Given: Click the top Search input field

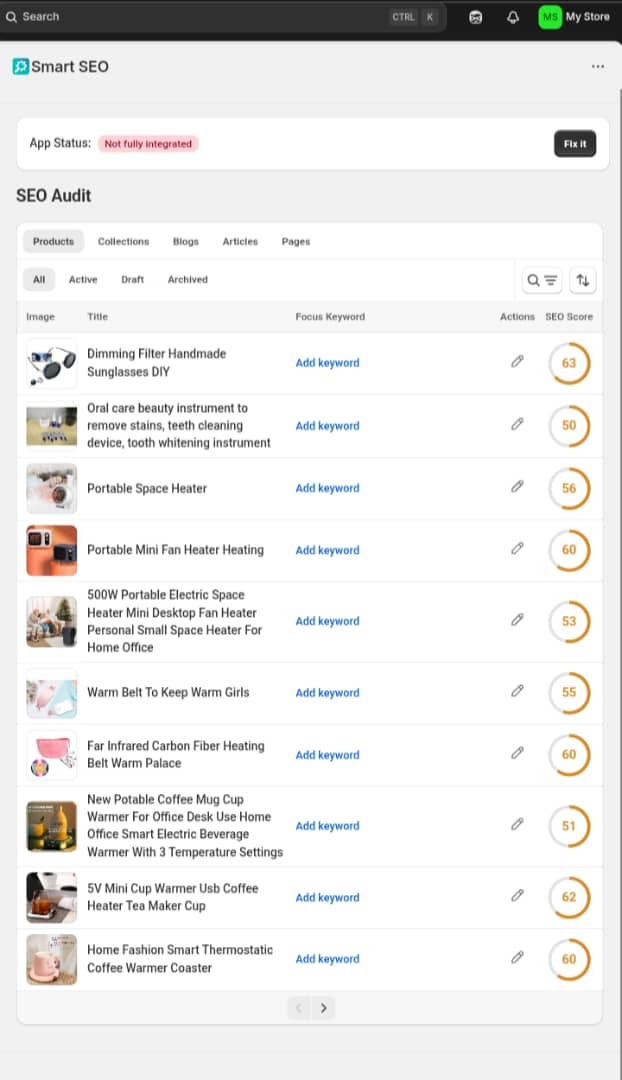Looking at the screenshot, I should point(200,17).
